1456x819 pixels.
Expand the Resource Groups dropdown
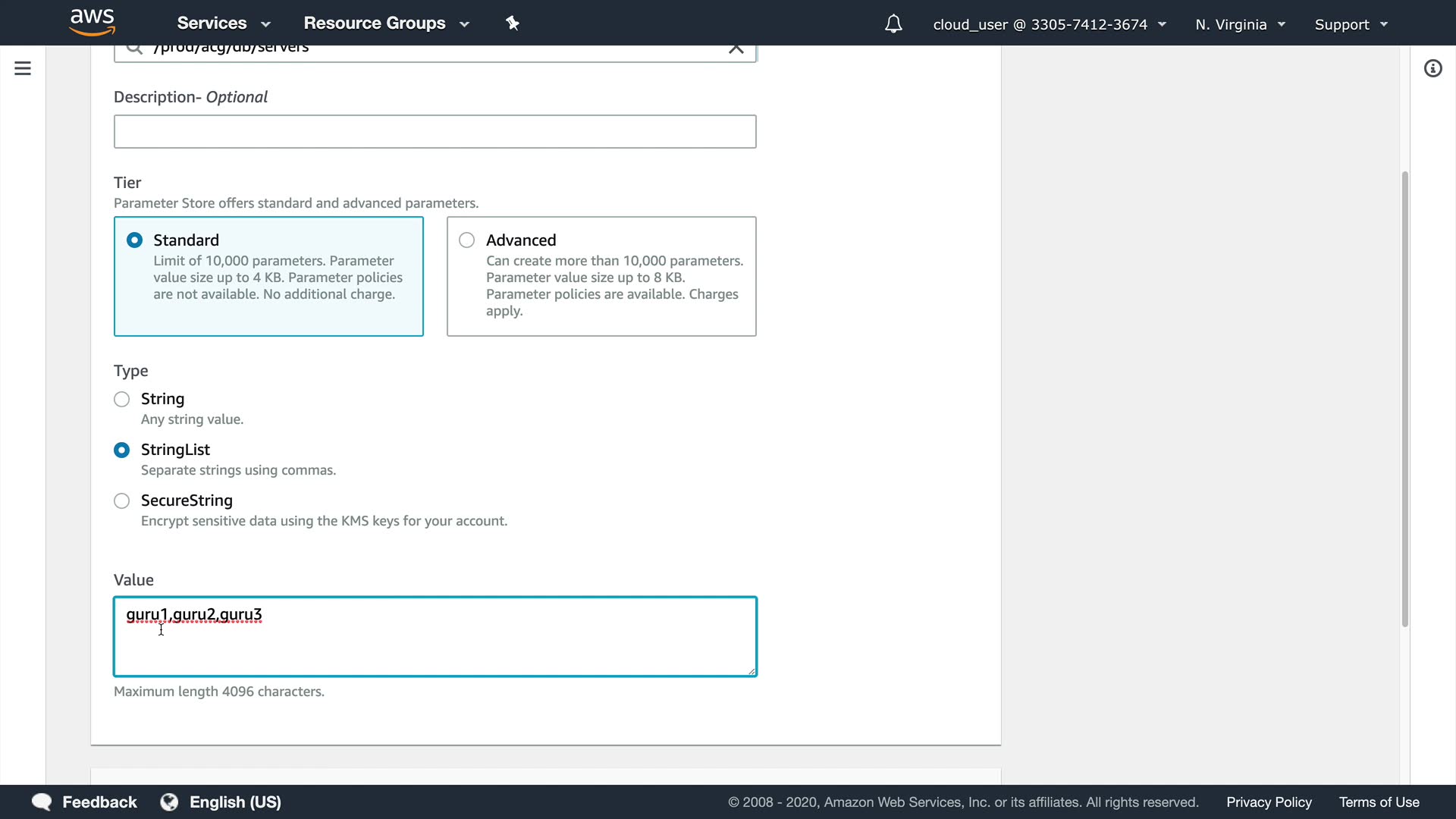click(386, 24)
